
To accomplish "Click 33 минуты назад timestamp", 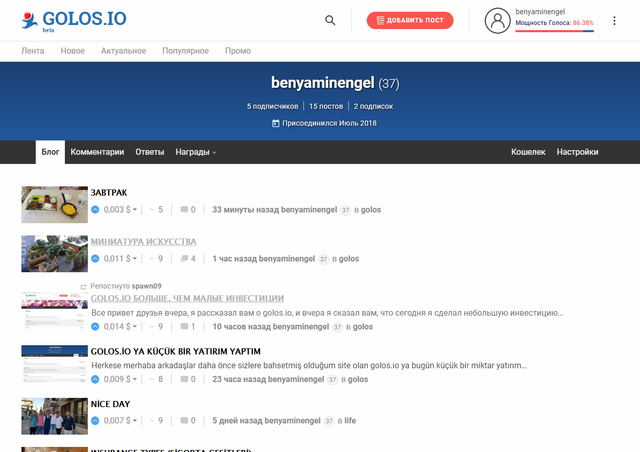I will pyautogui.click(x=245, y=210).
